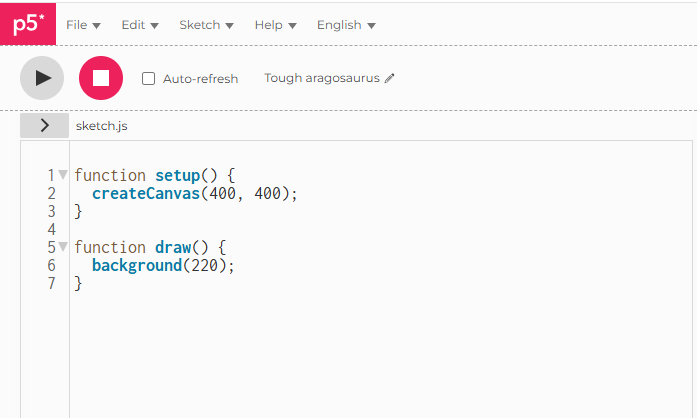Enable the Auto-refresh checkbox
Image resolution: width=697 pixels, height=418 pixels.
[148, 79]
